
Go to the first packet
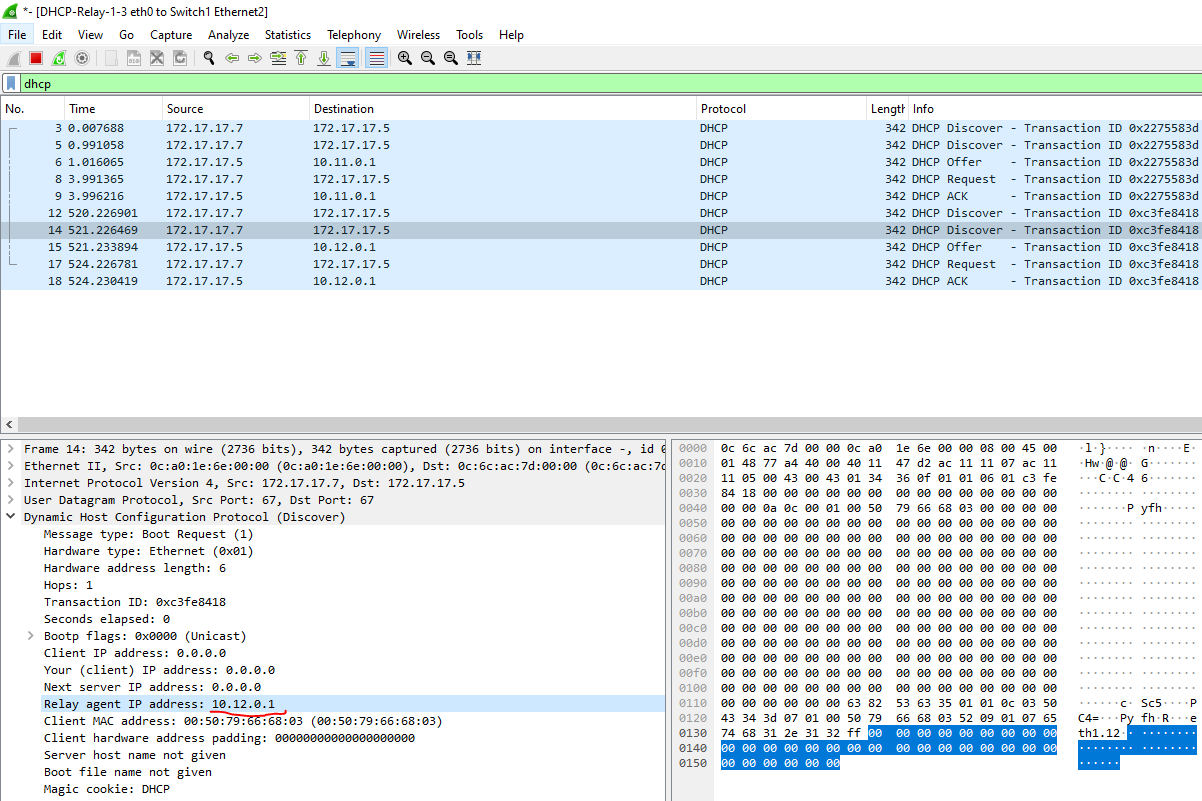coord(301,58)
